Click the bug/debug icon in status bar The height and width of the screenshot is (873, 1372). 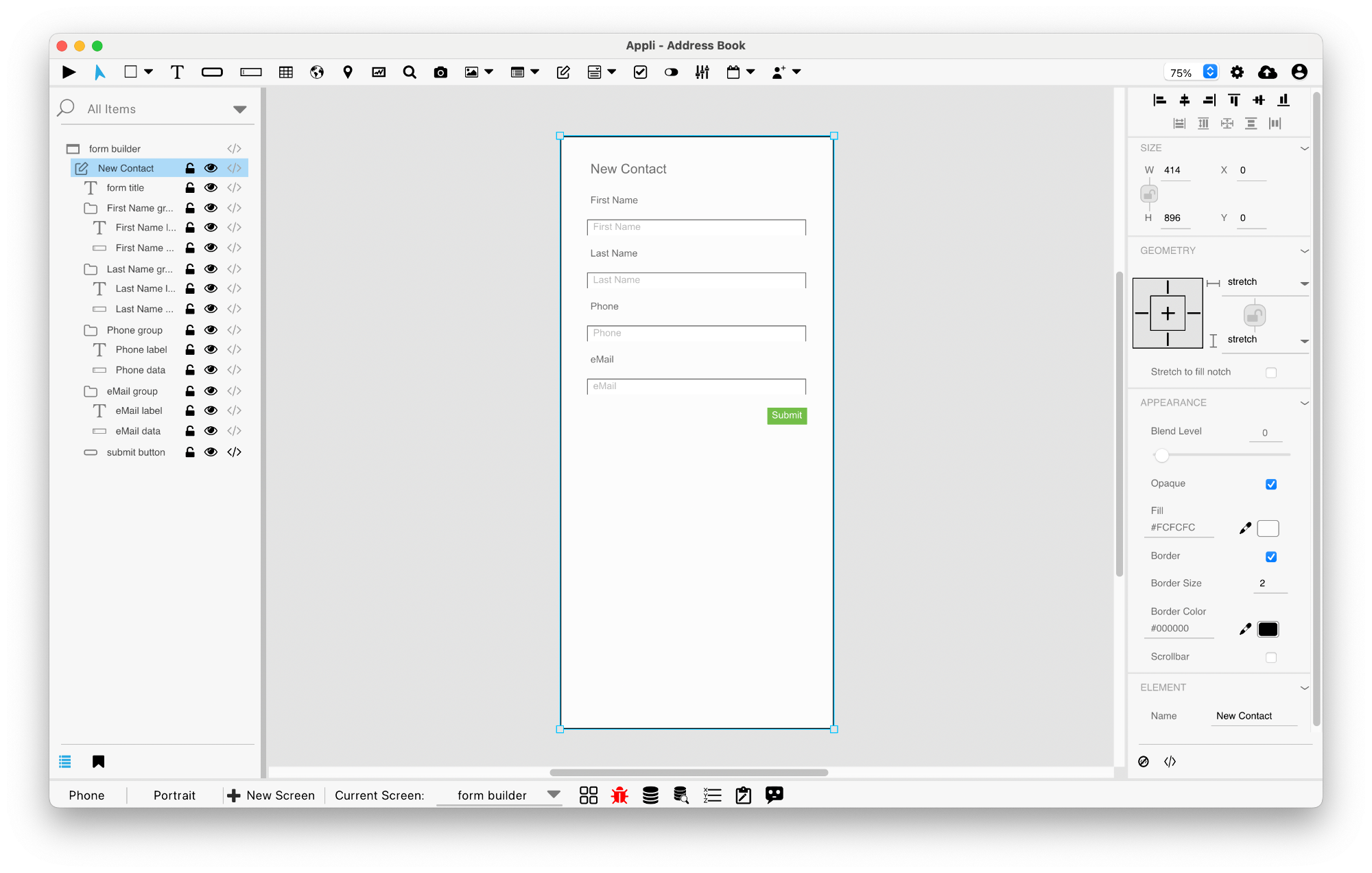tap(620, 795)
